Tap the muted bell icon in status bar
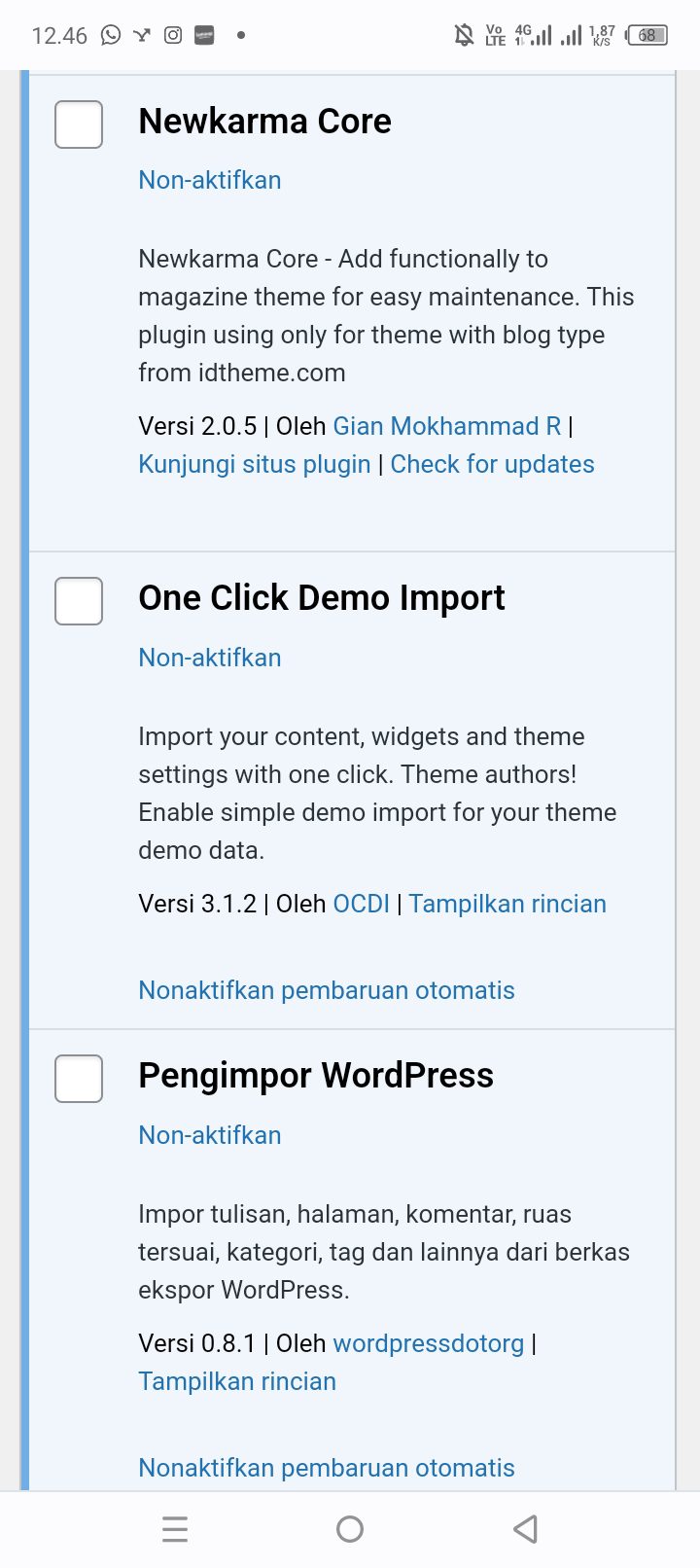The image size is (700, 1568). [465, 36]
